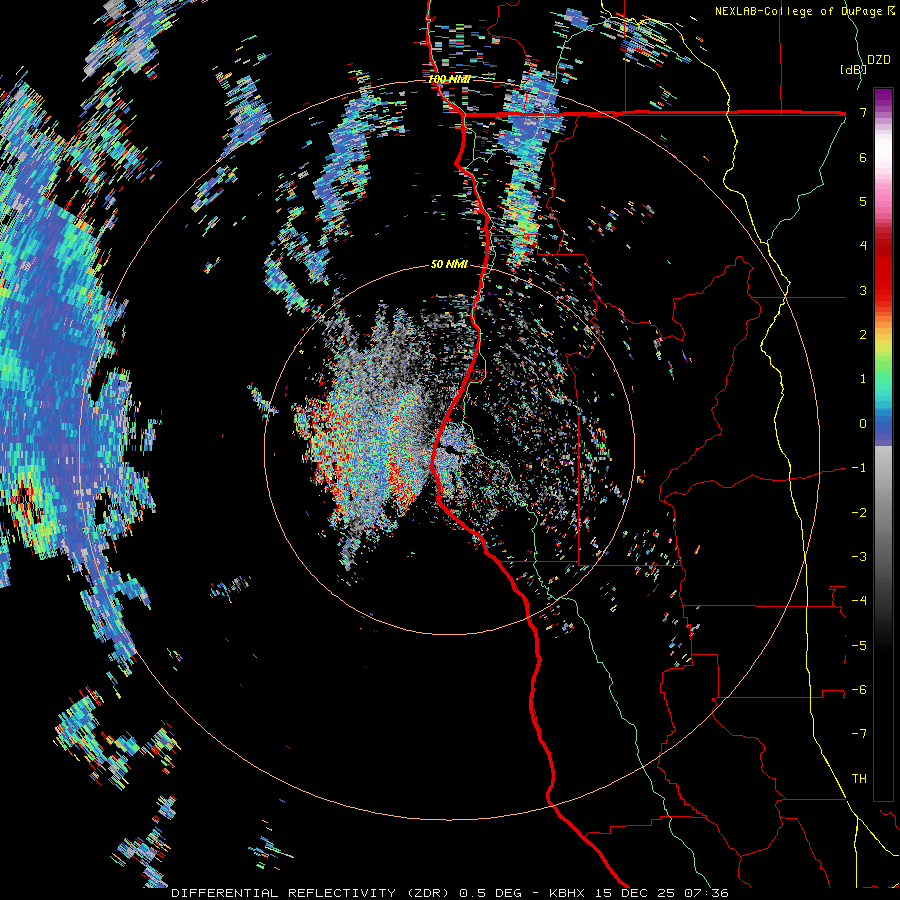This screenshot has height=900, width=900.
Task: Click the -7 dB value on color scale
Action: [859, 734]
